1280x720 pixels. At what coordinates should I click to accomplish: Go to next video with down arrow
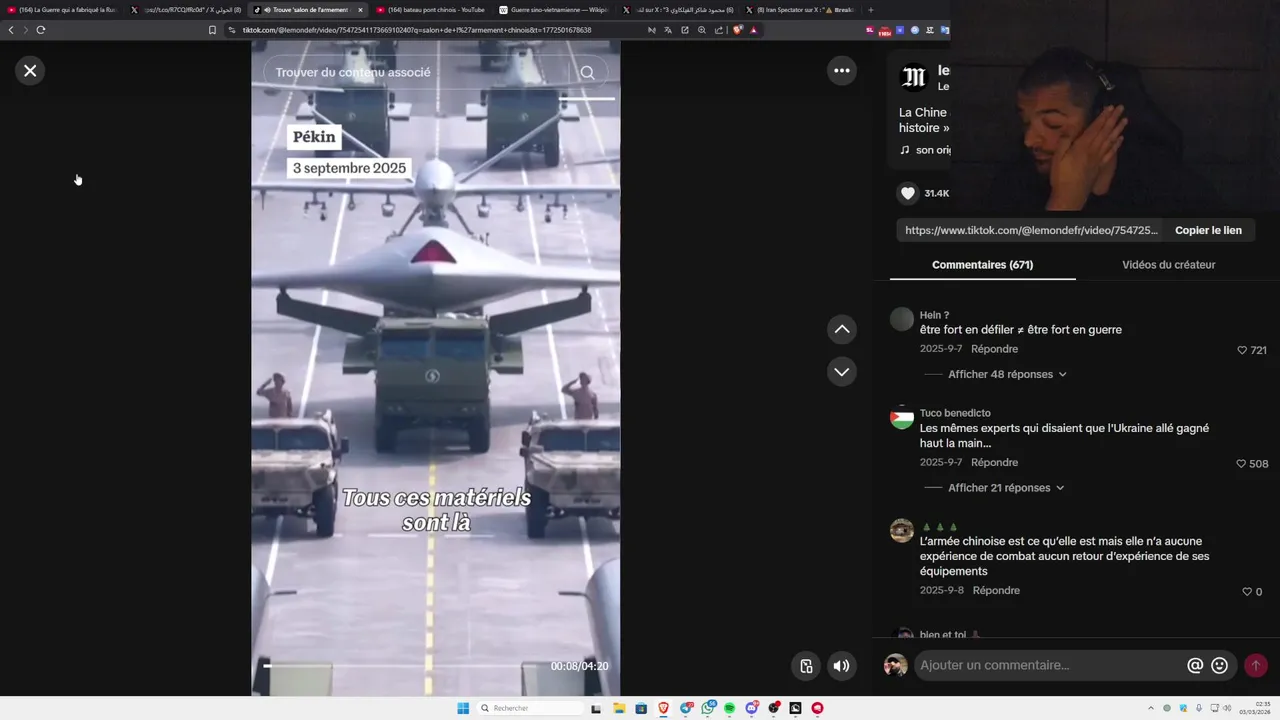coord(842,372)
